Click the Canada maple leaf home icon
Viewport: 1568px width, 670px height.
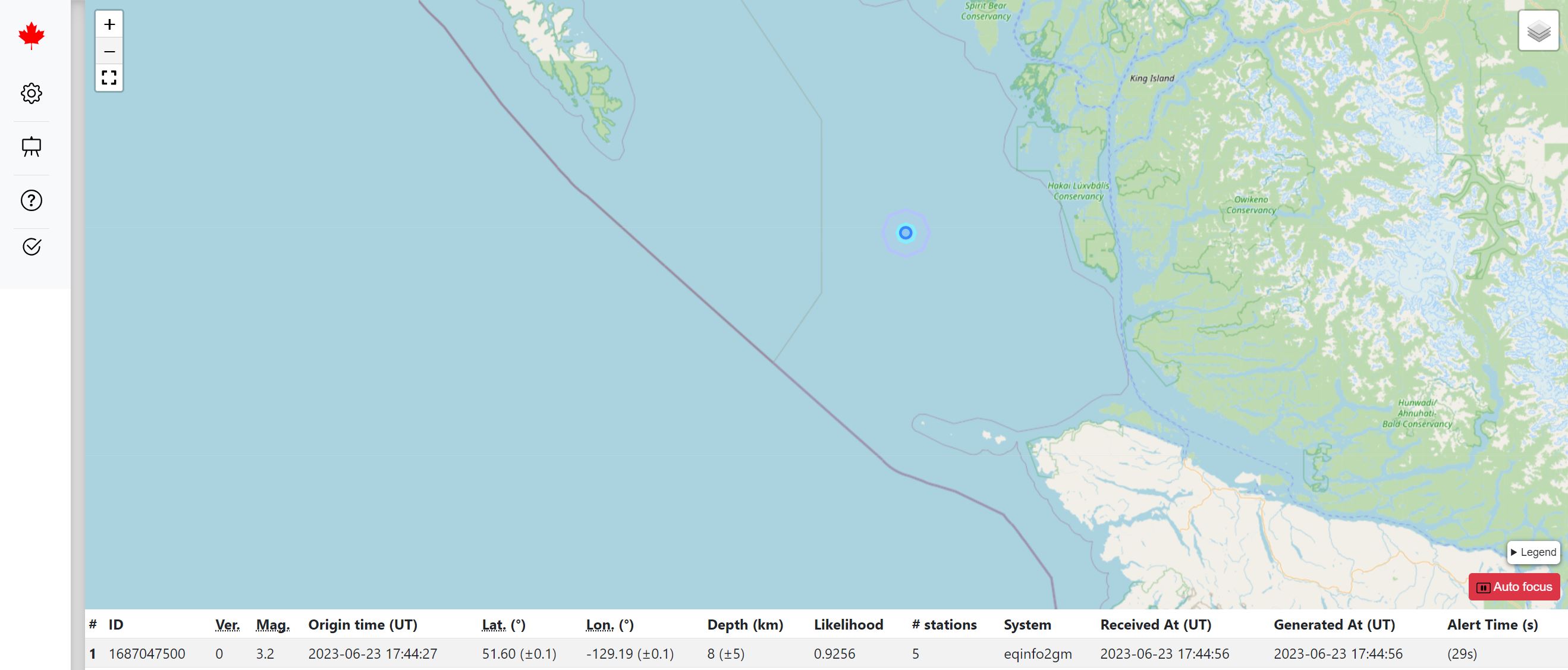tap(30, 35)
